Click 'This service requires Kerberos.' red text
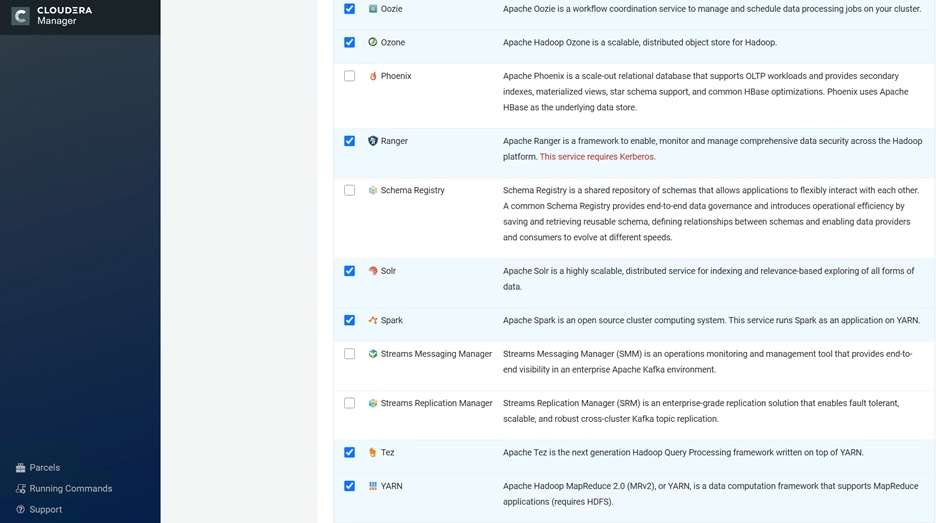This screenshot has width=936, height=523. (598, 156)
